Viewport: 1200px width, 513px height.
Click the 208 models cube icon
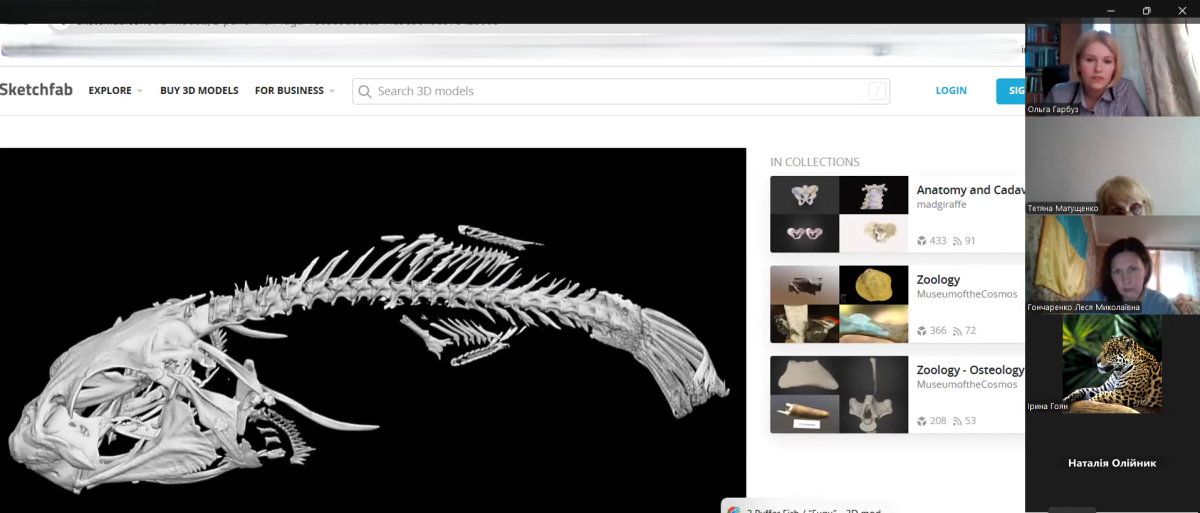coord(922,421)
